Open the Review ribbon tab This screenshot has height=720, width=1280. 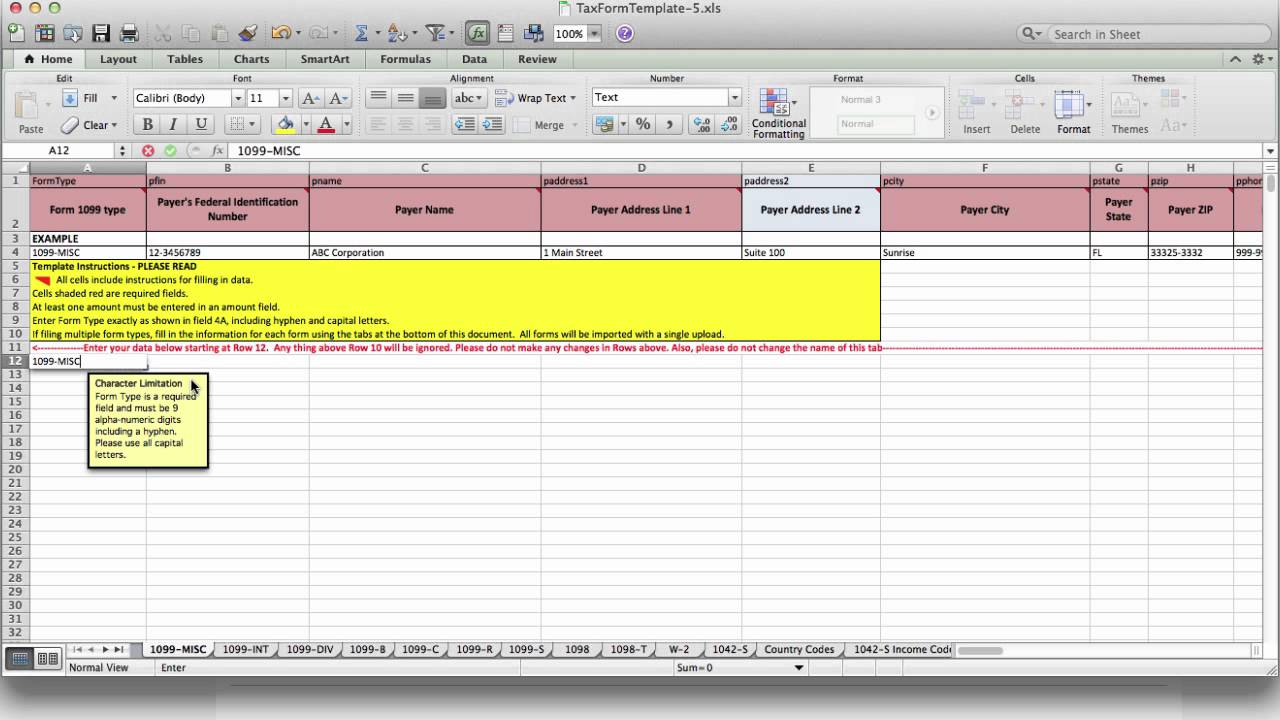[537, 59]
